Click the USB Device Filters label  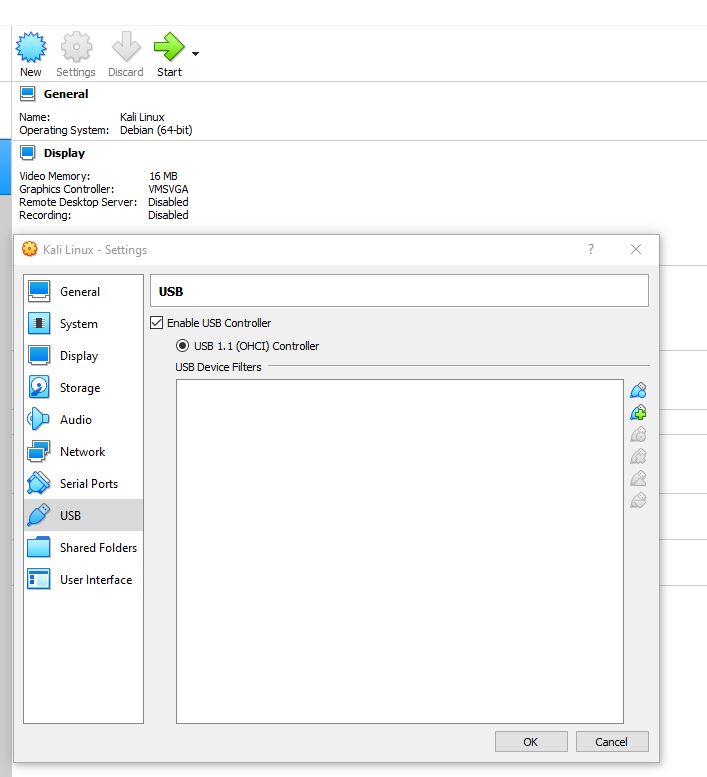coord(218,367)
